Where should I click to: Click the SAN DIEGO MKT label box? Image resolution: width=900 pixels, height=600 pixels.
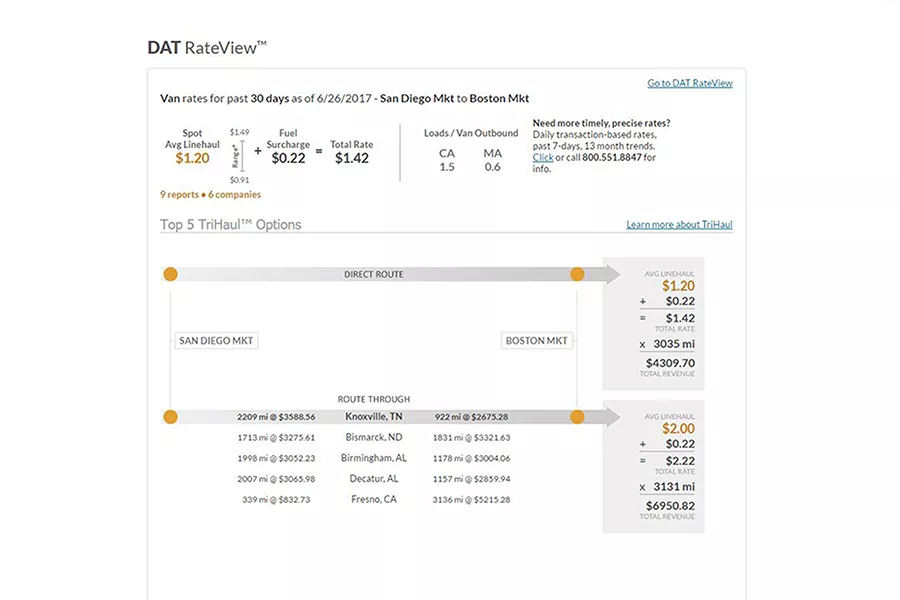pos(216,340)
